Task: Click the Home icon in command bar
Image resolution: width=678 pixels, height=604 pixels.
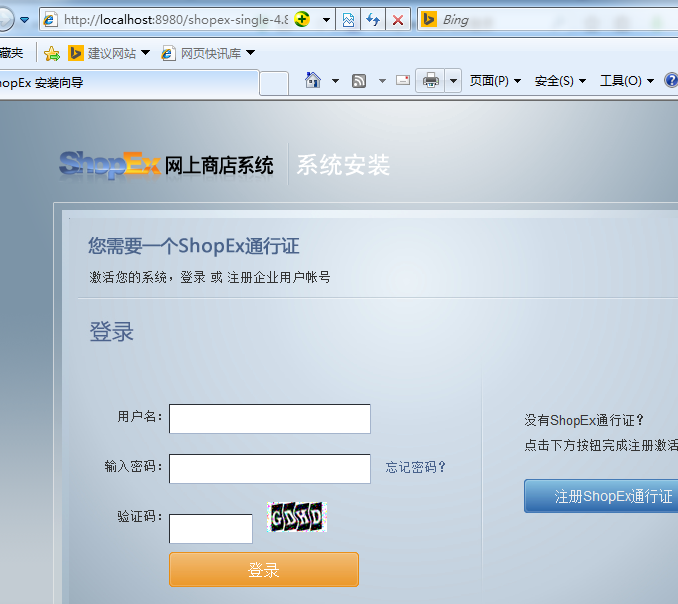Action: pos(313,80)
